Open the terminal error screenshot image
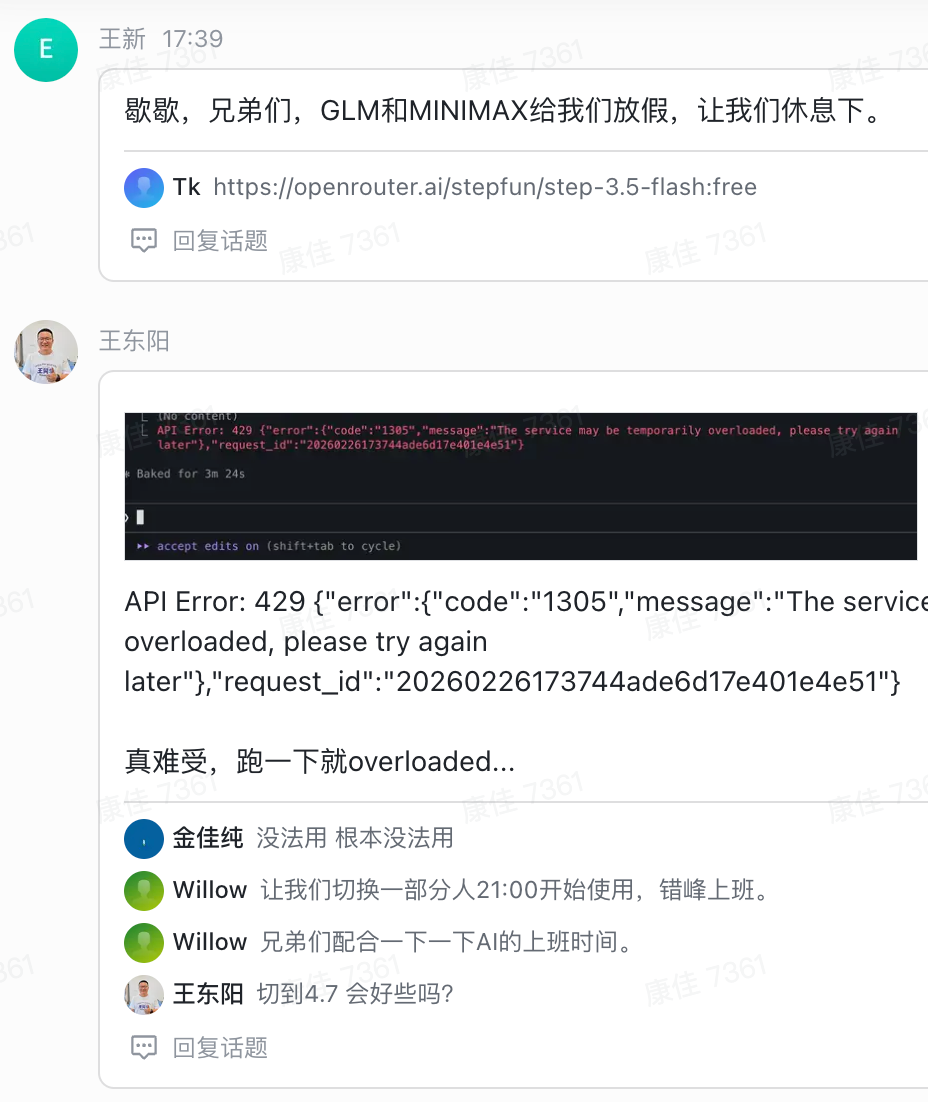 click(521, 486)
